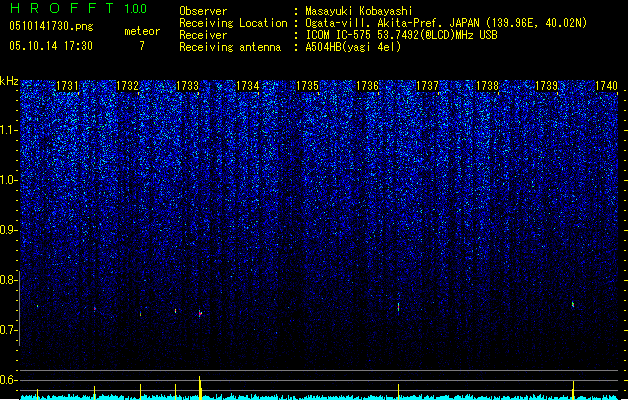Click the yellow signal spike after 1739

[x=573, y=390]
